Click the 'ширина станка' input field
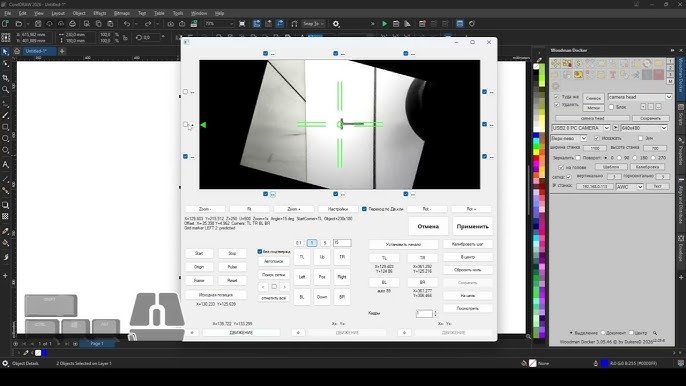Viewport: 686px width, 386px height. (x=595, y=148)
